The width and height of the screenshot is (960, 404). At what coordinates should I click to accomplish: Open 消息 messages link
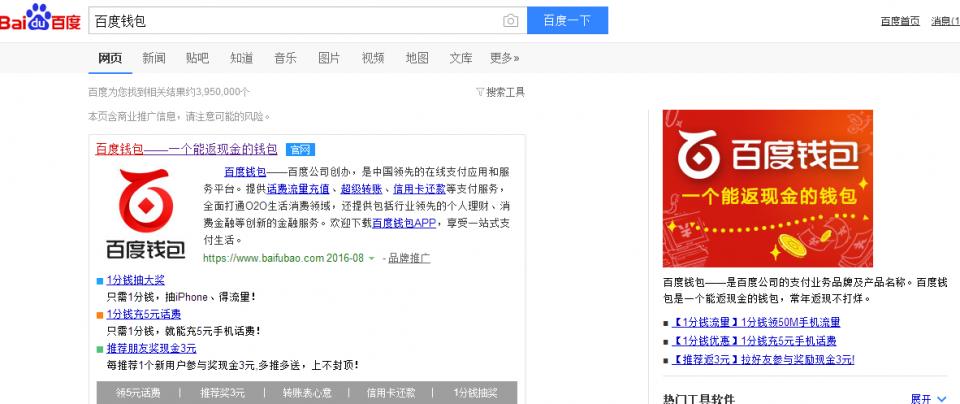(945, 21)
